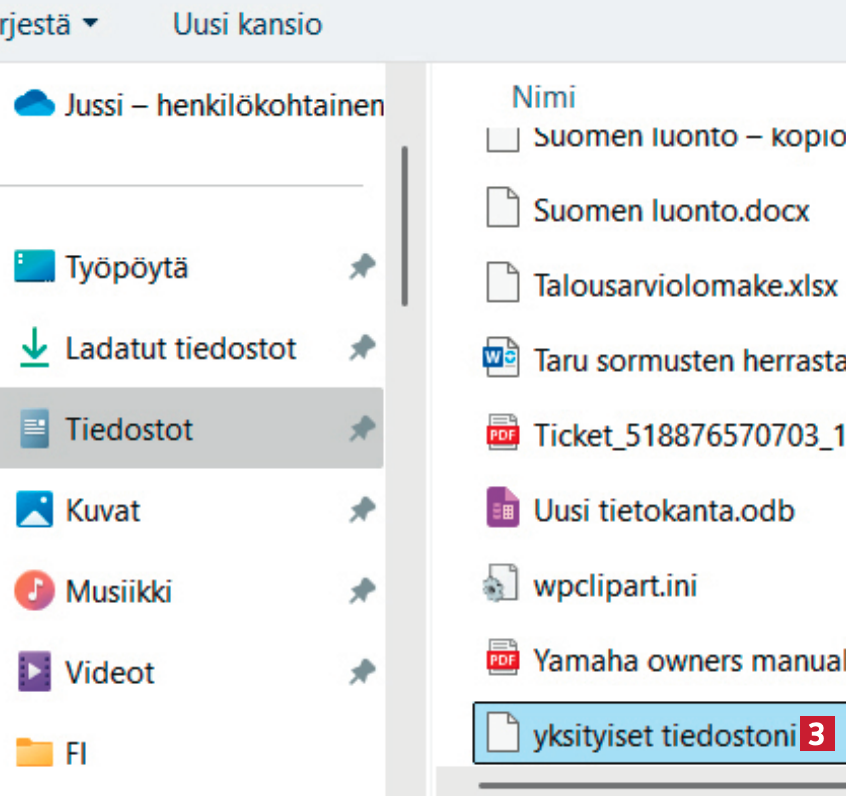The height and width of the screenshot is (796, 846).
Task: Click the Uusi kansio button
Action: (247, 24)
